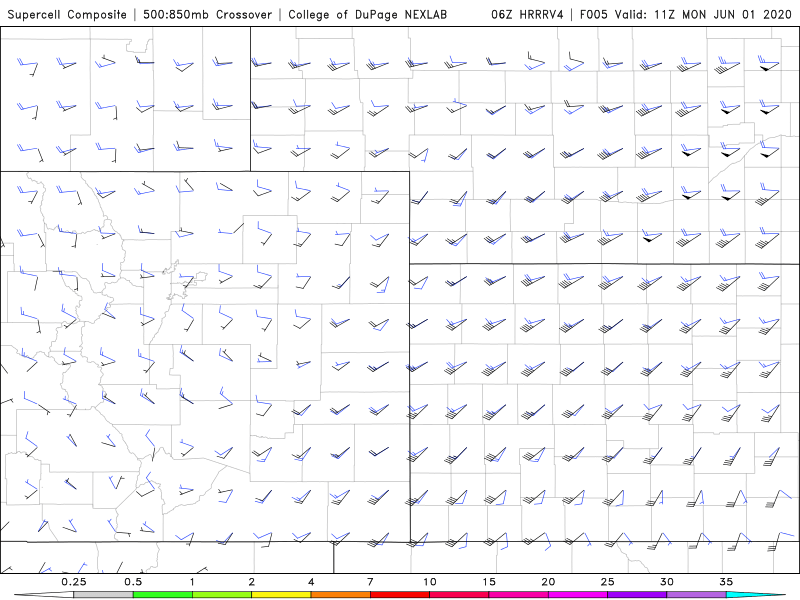
Task: Click the "0.5" scale label
Action: tap(133, 582)
